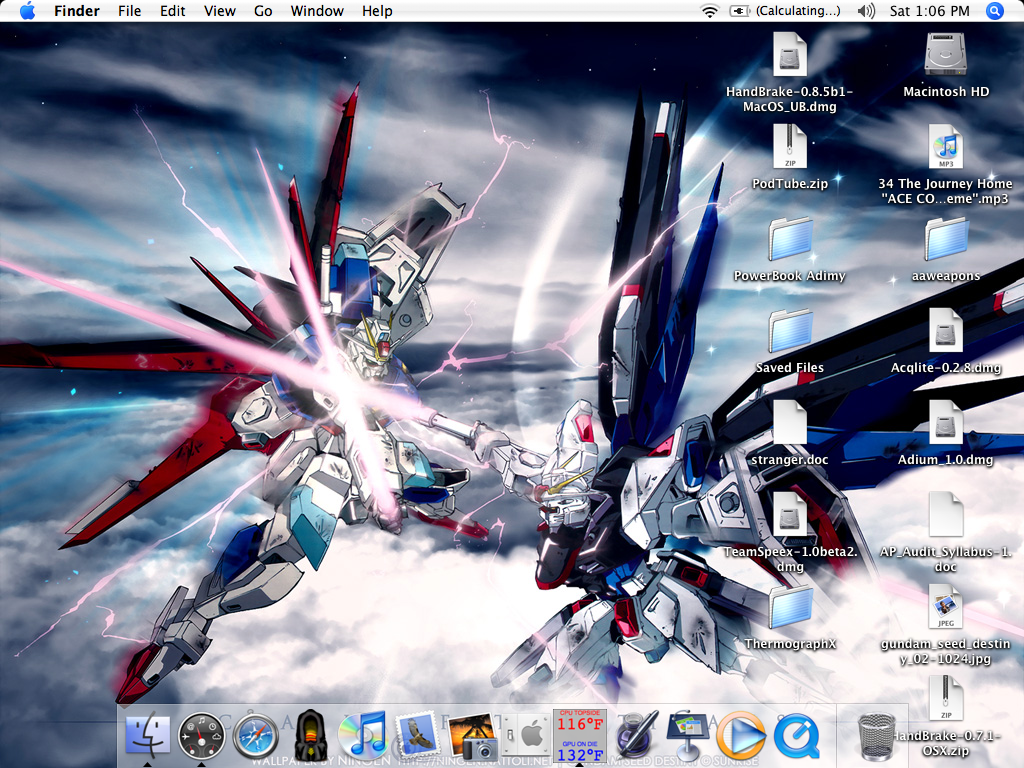Click the AirPort Wi-Fi status icon
Image resolution: width=1024 pixels, height=768 pixels.
click(x=709, y=10)
